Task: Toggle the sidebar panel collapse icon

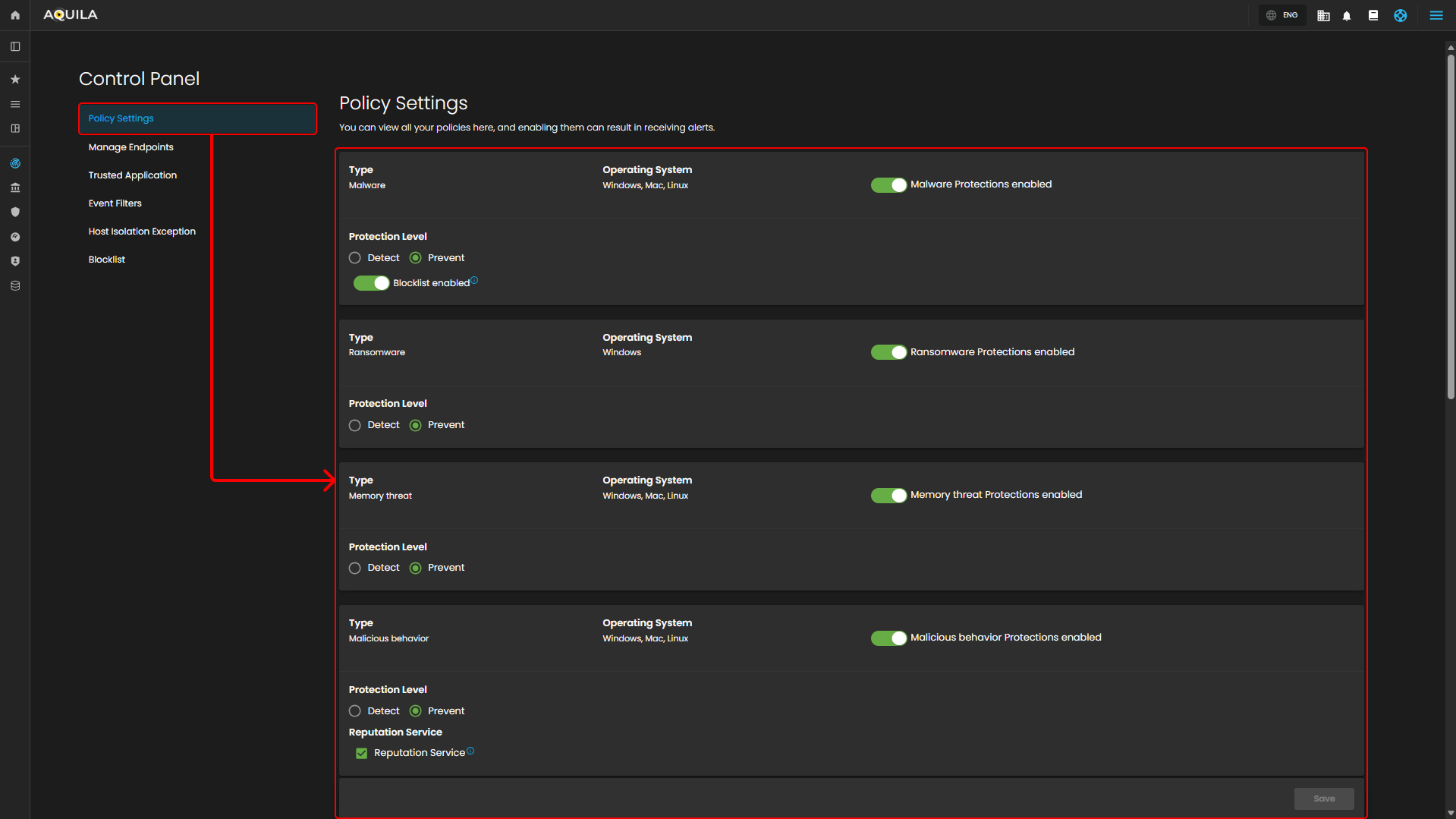Action: (x=15, y=46)
